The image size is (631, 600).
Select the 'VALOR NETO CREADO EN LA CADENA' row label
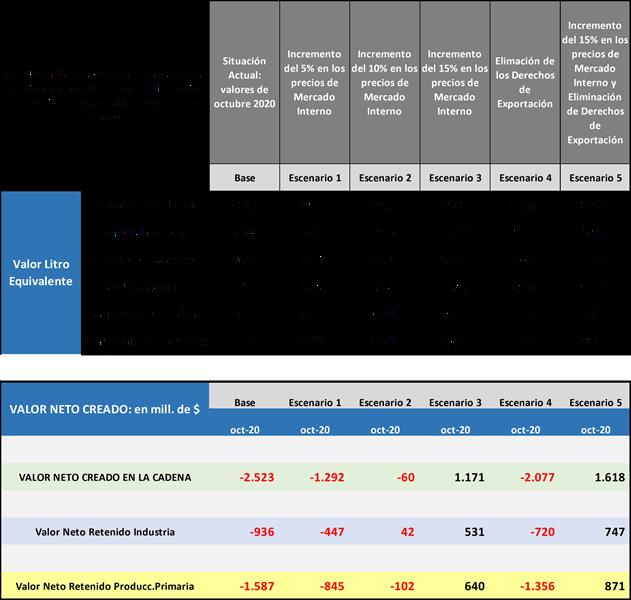coord(107,478)
